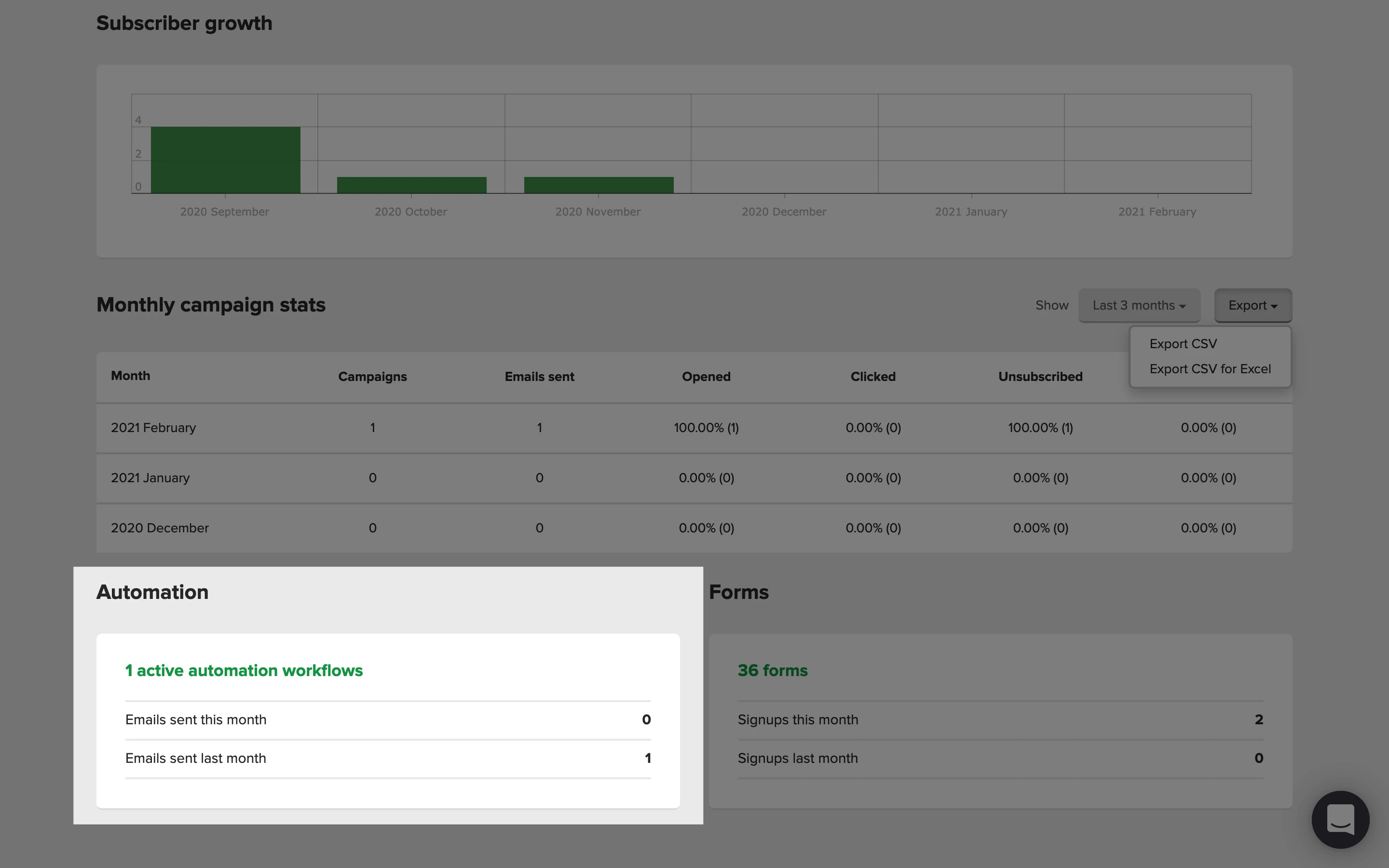Image resolution: width=1389 pixels, height=868 pixels.
Task: Choose Export CSV from menu
Action: [1183, 344]
